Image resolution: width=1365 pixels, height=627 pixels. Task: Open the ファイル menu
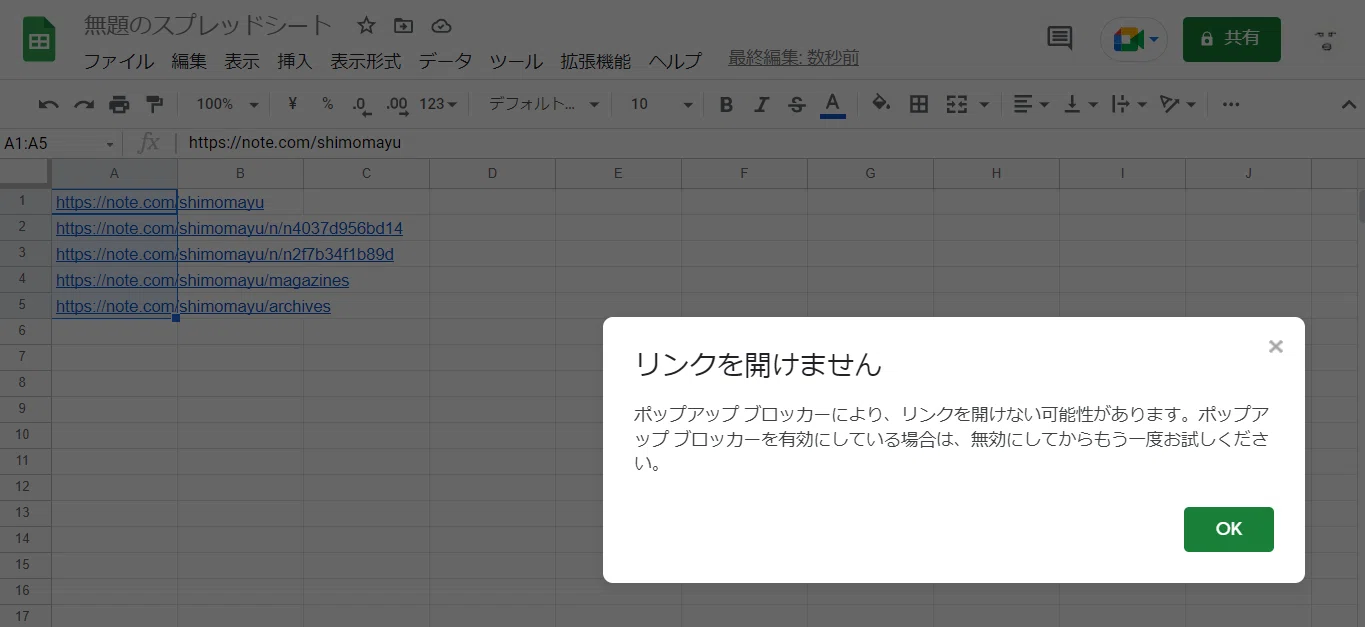(x=118, y=61)
